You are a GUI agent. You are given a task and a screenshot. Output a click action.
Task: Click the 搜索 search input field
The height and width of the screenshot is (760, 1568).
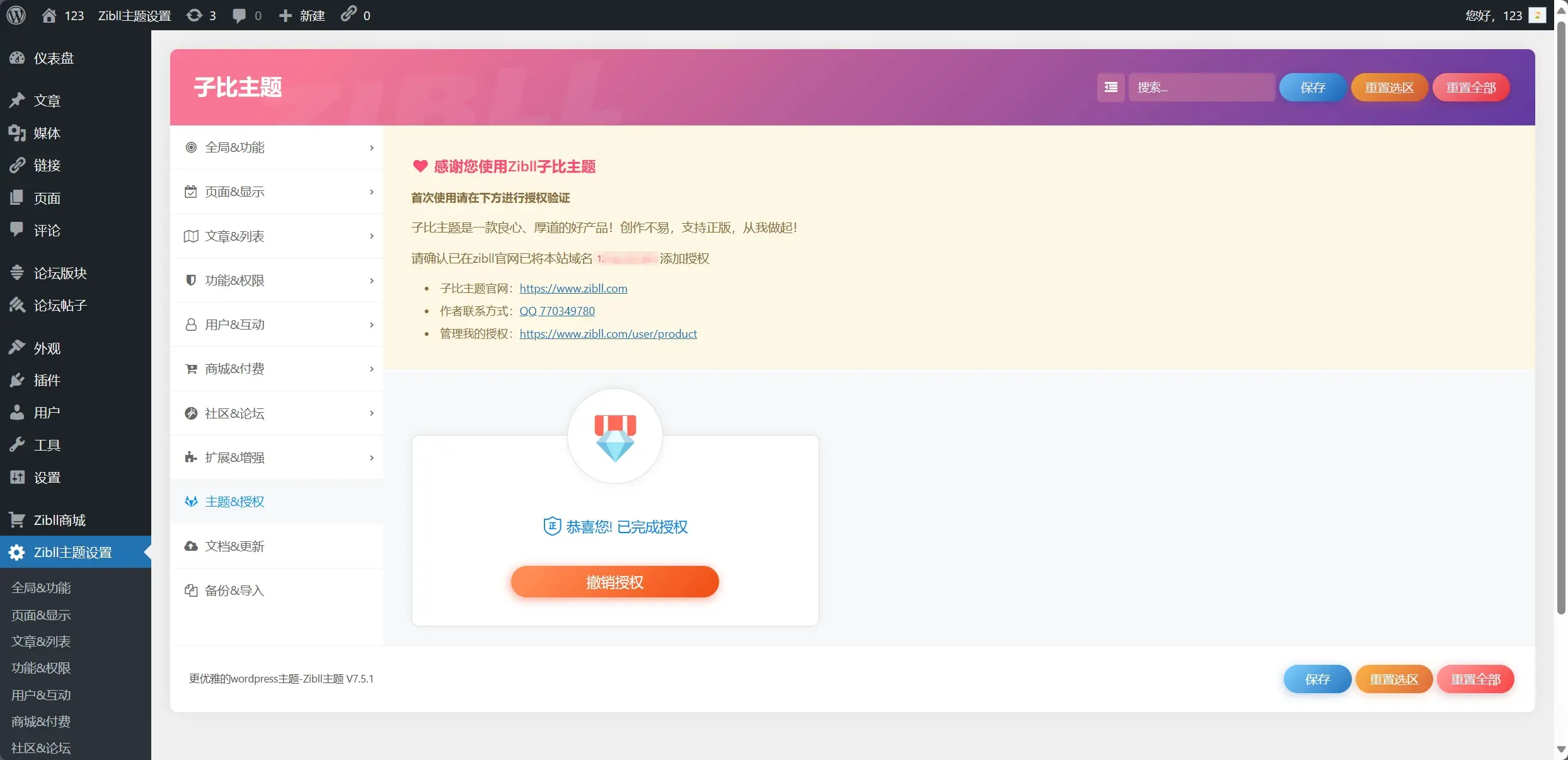[1202, 87]
